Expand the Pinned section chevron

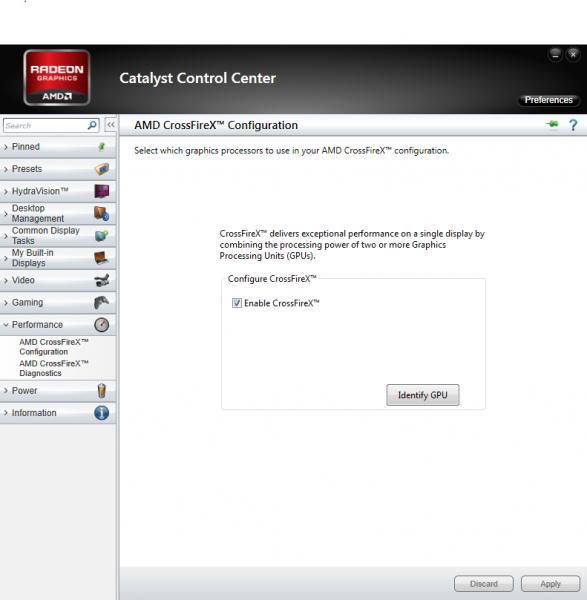click(x=6, y=147)
